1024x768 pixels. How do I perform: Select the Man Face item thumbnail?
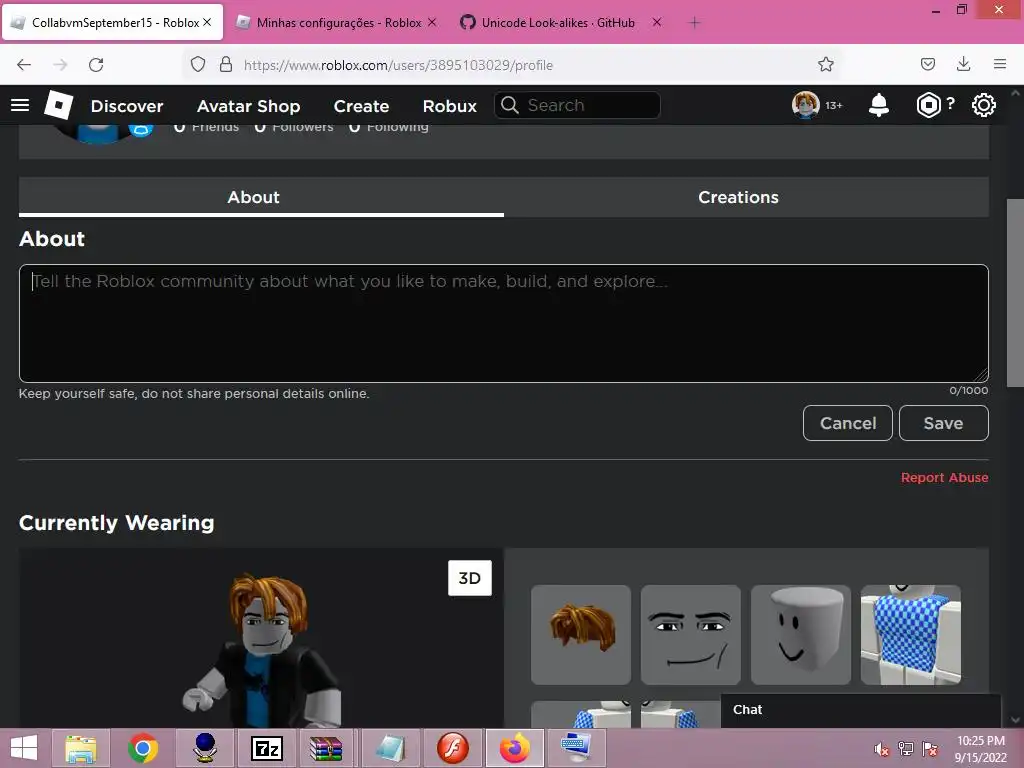(x=691, y=635)
